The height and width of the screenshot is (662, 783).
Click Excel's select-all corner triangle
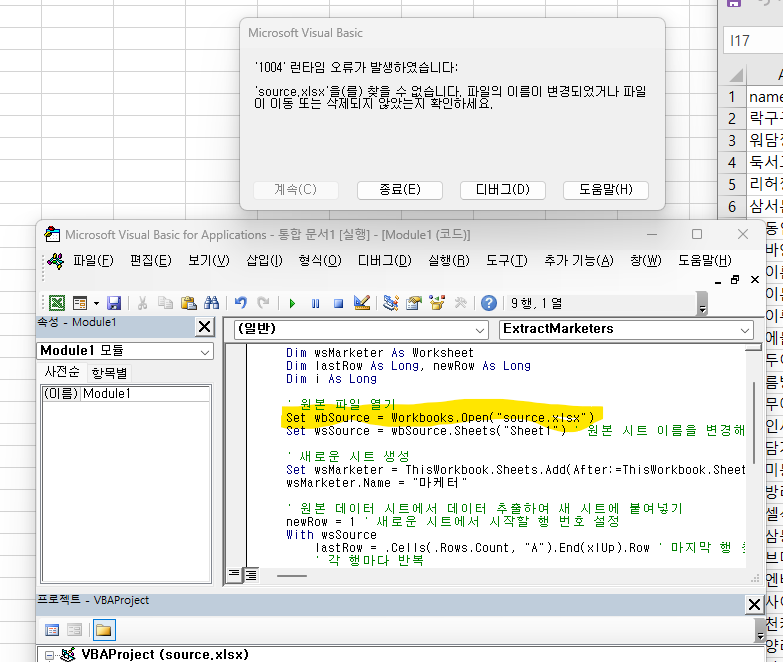coord(736,75)
